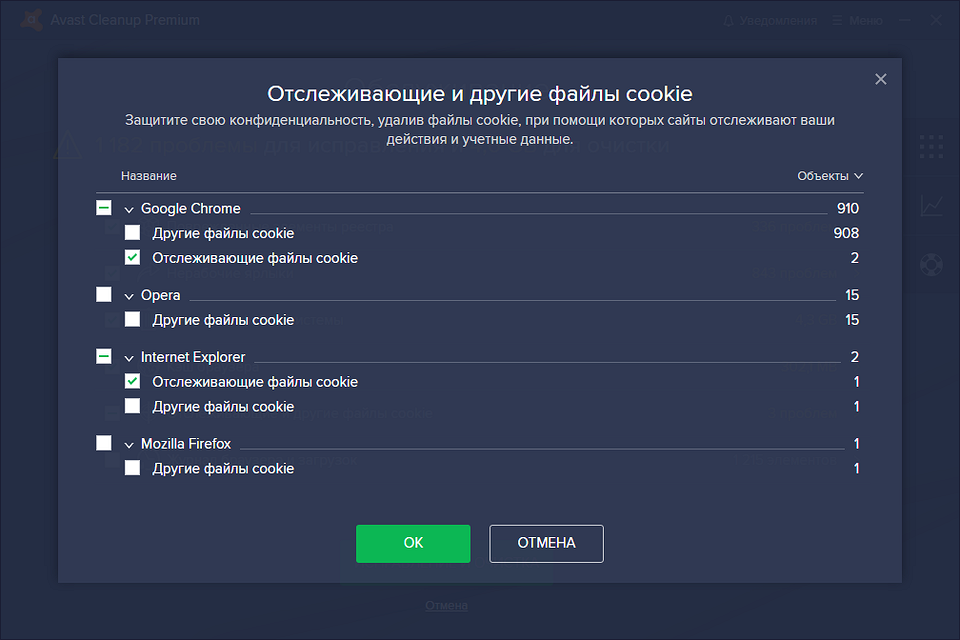Uncheck Отслеживающие файлы cookie under Internet Explorer
Image resolution: width=960 pixels, height=640 pixels.
pyautogui.click(x=132, y=381)
